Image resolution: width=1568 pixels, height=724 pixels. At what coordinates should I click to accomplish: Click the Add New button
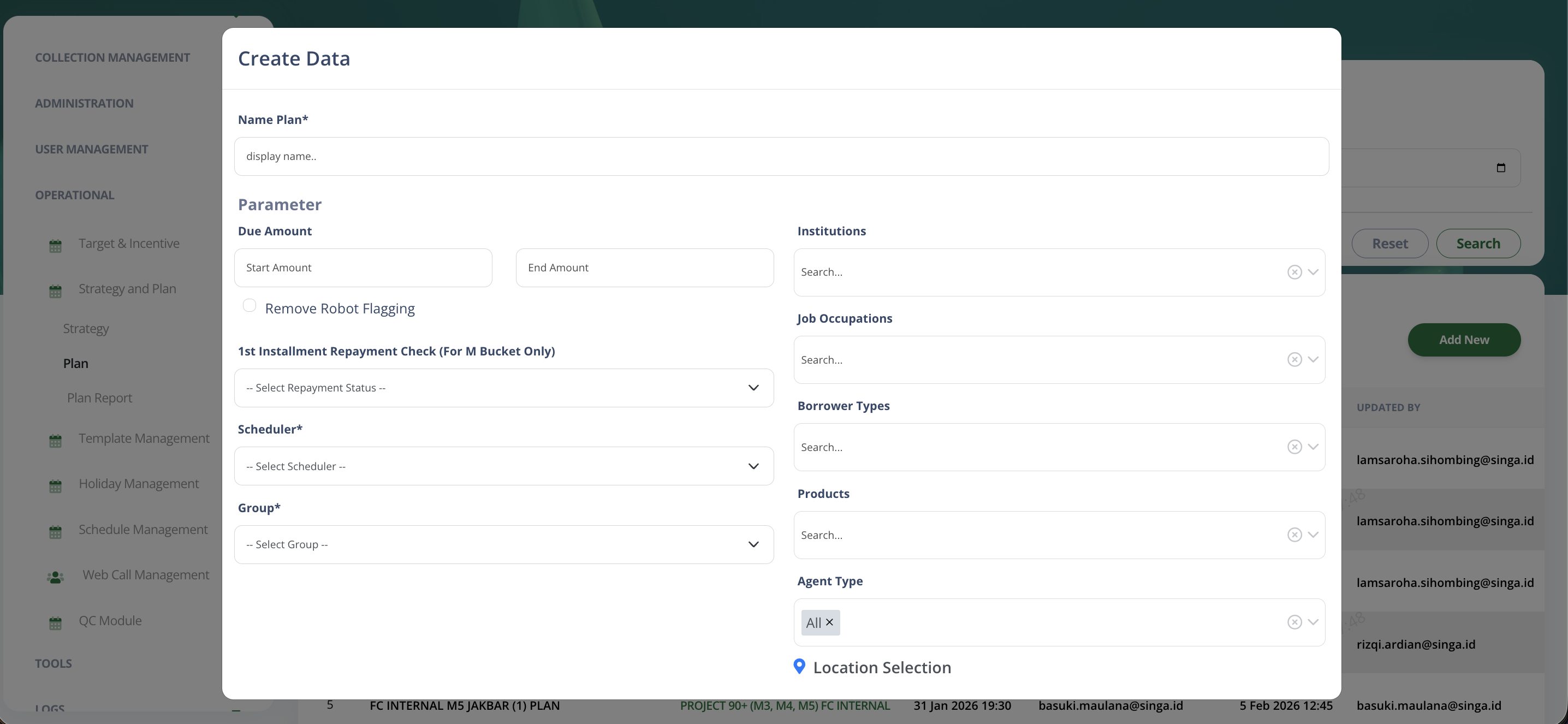(x=1463, y=340)
